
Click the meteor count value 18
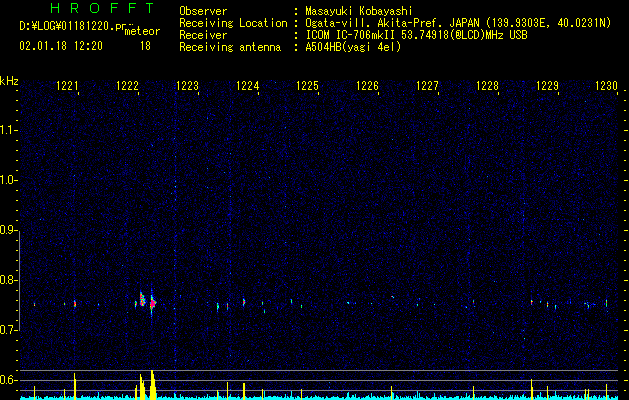[x=145, y=46]
